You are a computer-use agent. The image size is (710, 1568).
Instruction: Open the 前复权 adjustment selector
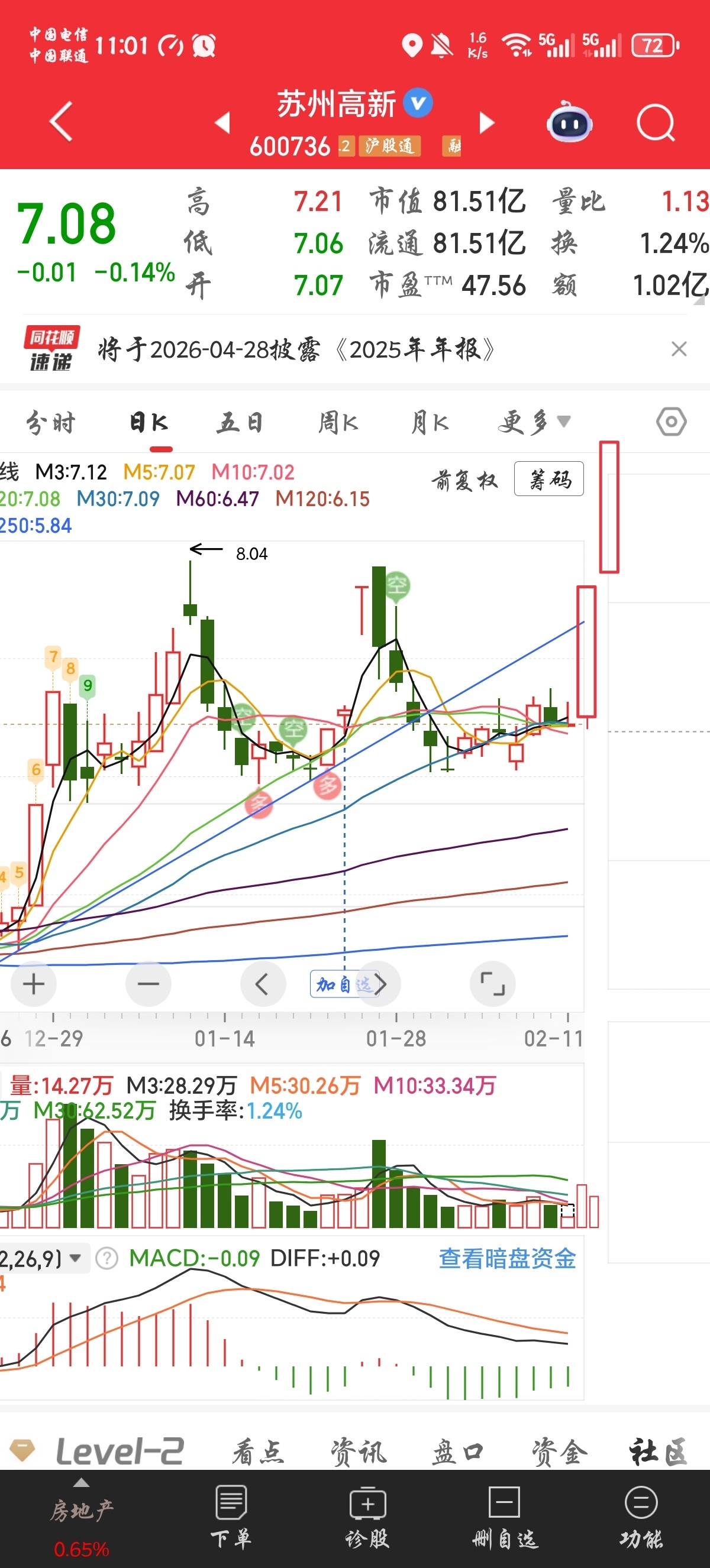click(x=464, y=480)
